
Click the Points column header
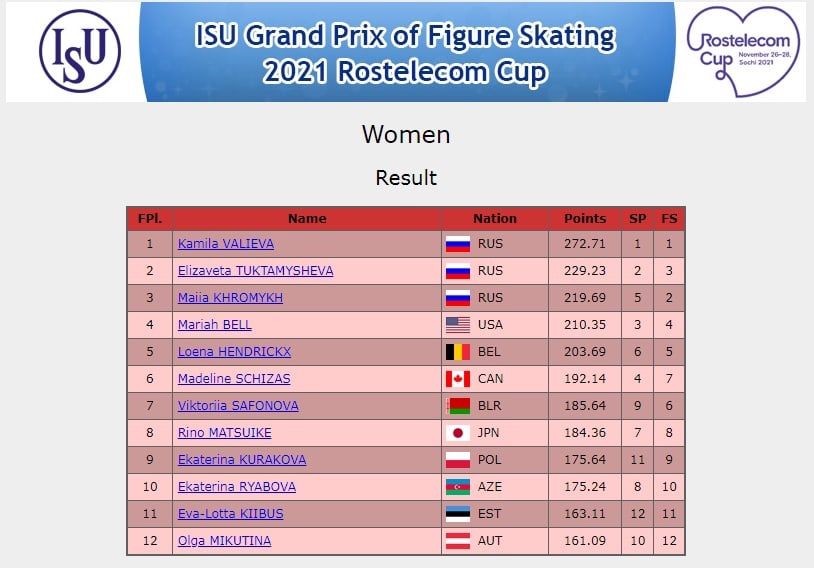click(585, 219)
